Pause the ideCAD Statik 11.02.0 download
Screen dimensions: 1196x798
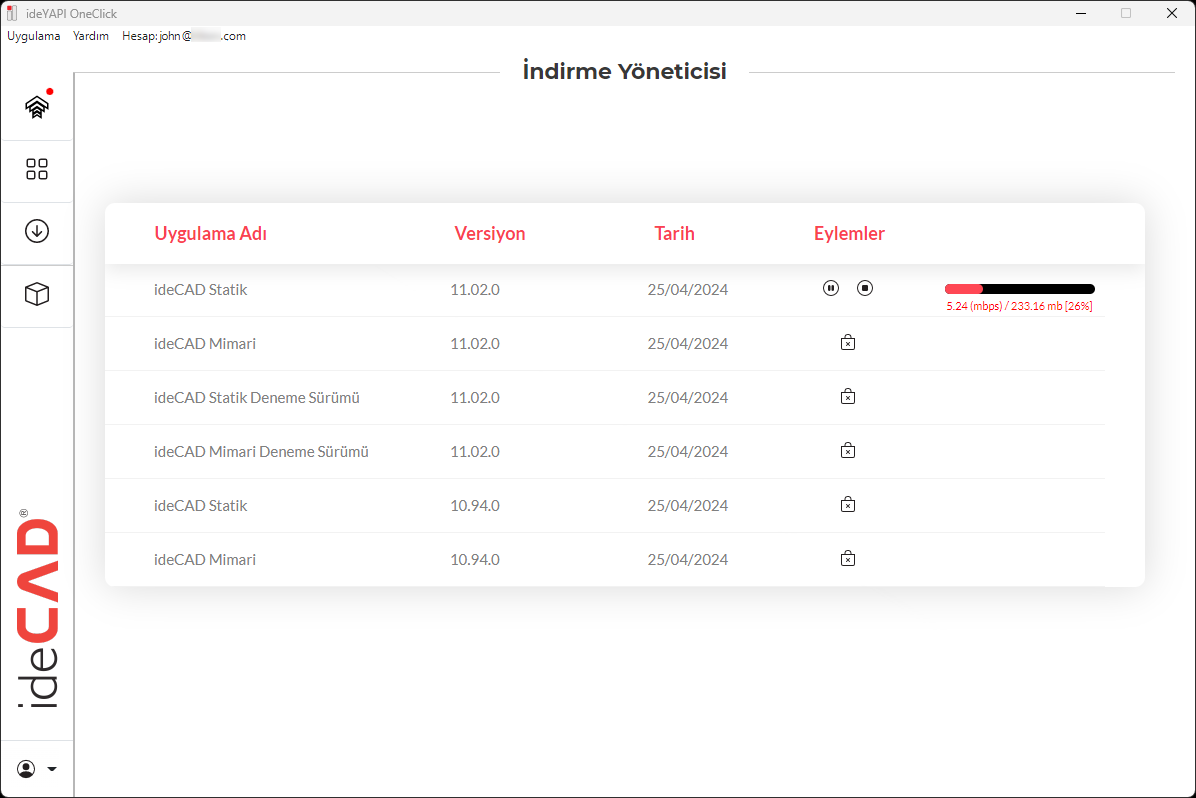[831, 289]
